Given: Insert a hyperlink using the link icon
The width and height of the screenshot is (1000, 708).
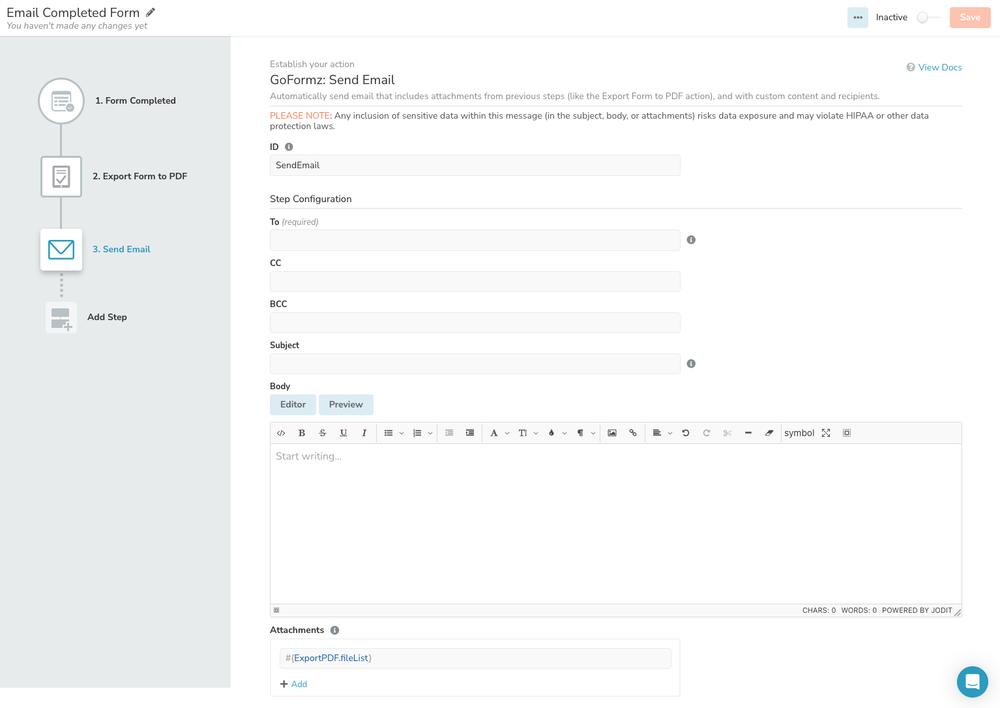Looking at the screenshot, I should [x=633, y=432].
